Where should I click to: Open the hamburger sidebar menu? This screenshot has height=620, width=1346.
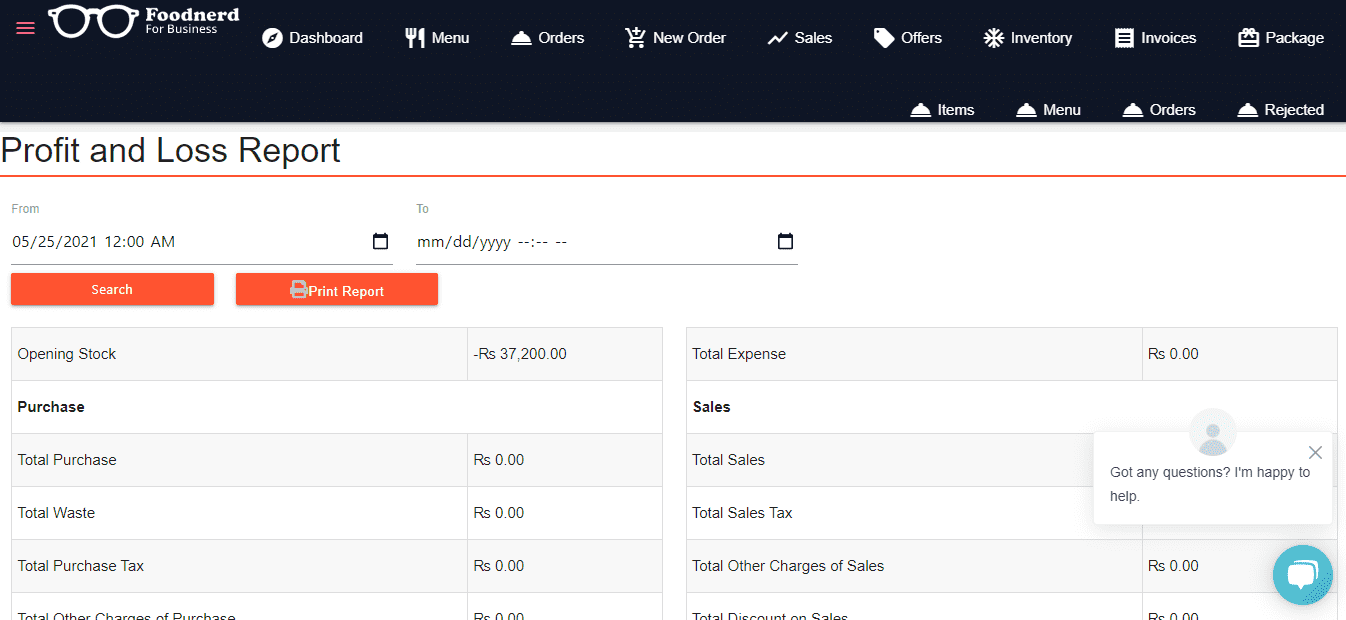click(25, 28)
